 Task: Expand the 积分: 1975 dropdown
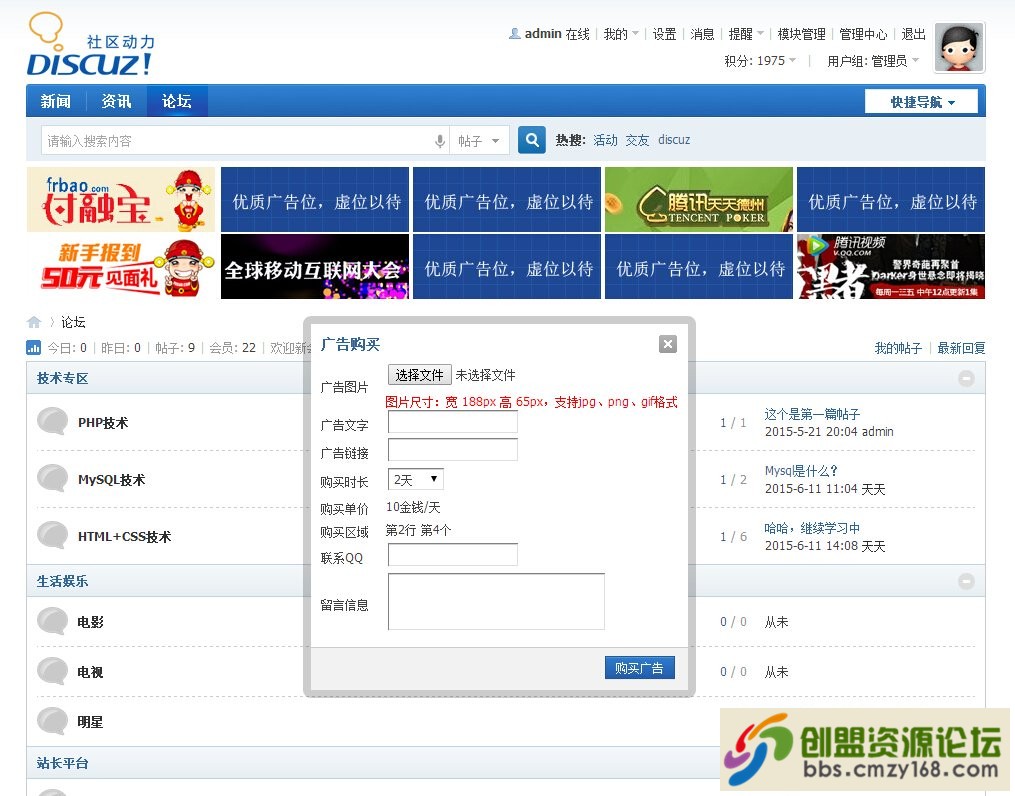(x=760, y=61)
